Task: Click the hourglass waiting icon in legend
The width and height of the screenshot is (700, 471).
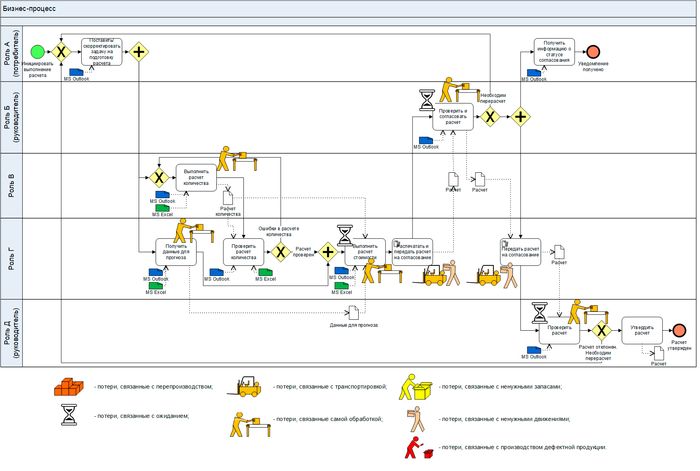Action: [72, 415]
